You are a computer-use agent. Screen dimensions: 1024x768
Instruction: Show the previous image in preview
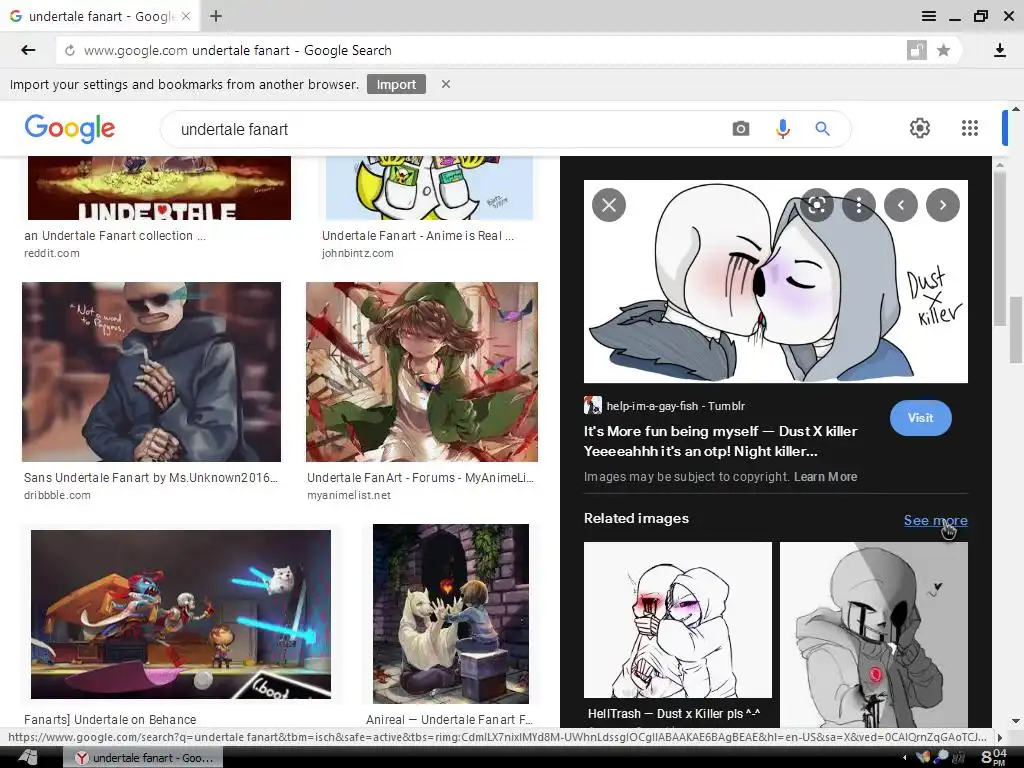(x=901, y=205)
